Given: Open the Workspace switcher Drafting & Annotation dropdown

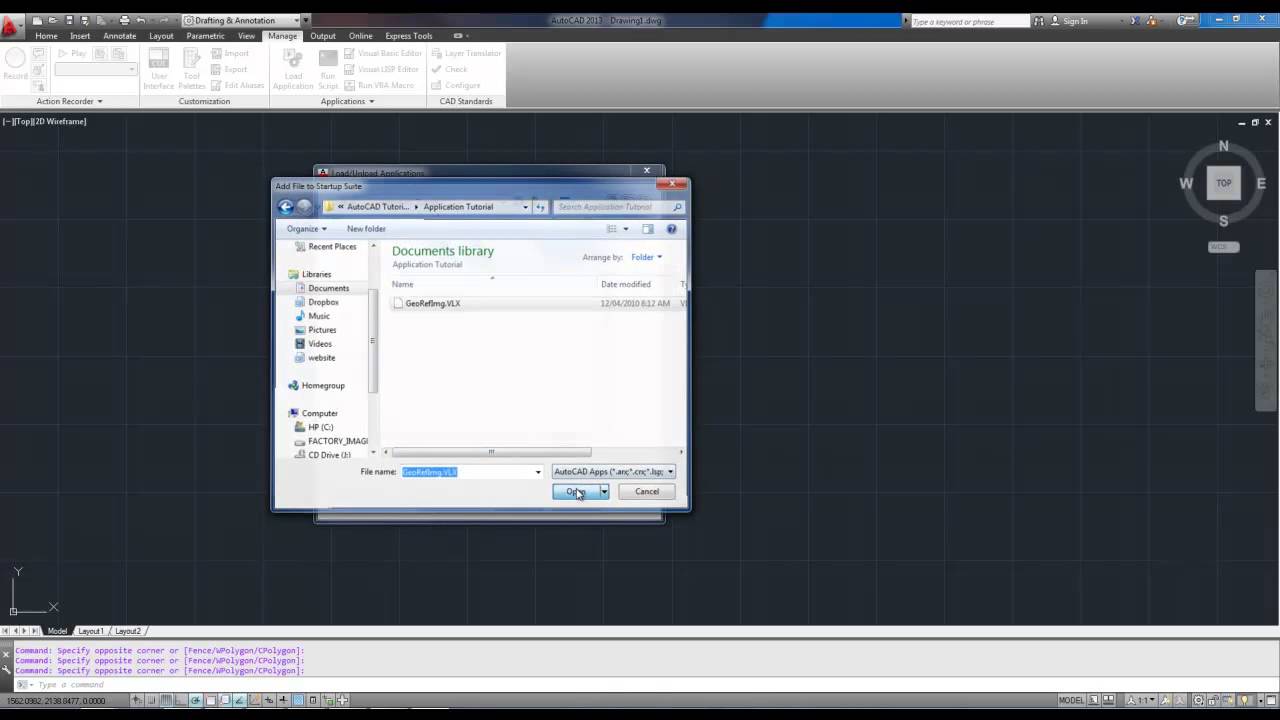Looking at the screenshot, I should coord(243,20).
